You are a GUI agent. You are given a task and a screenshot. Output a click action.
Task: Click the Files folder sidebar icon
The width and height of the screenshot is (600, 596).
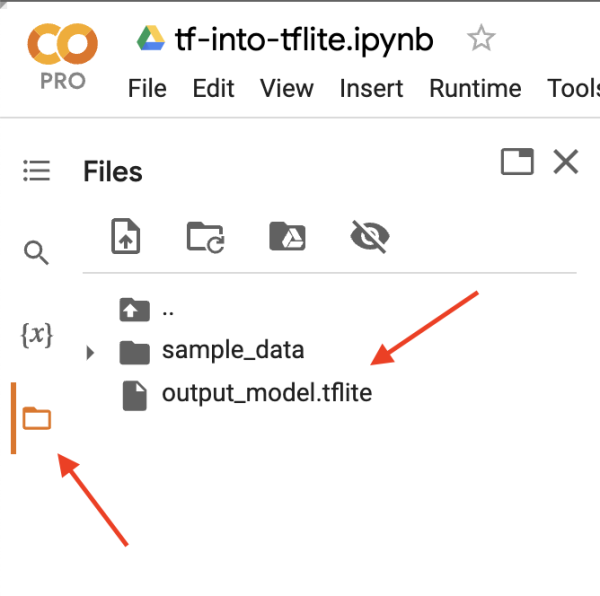[x=36, y=418]
